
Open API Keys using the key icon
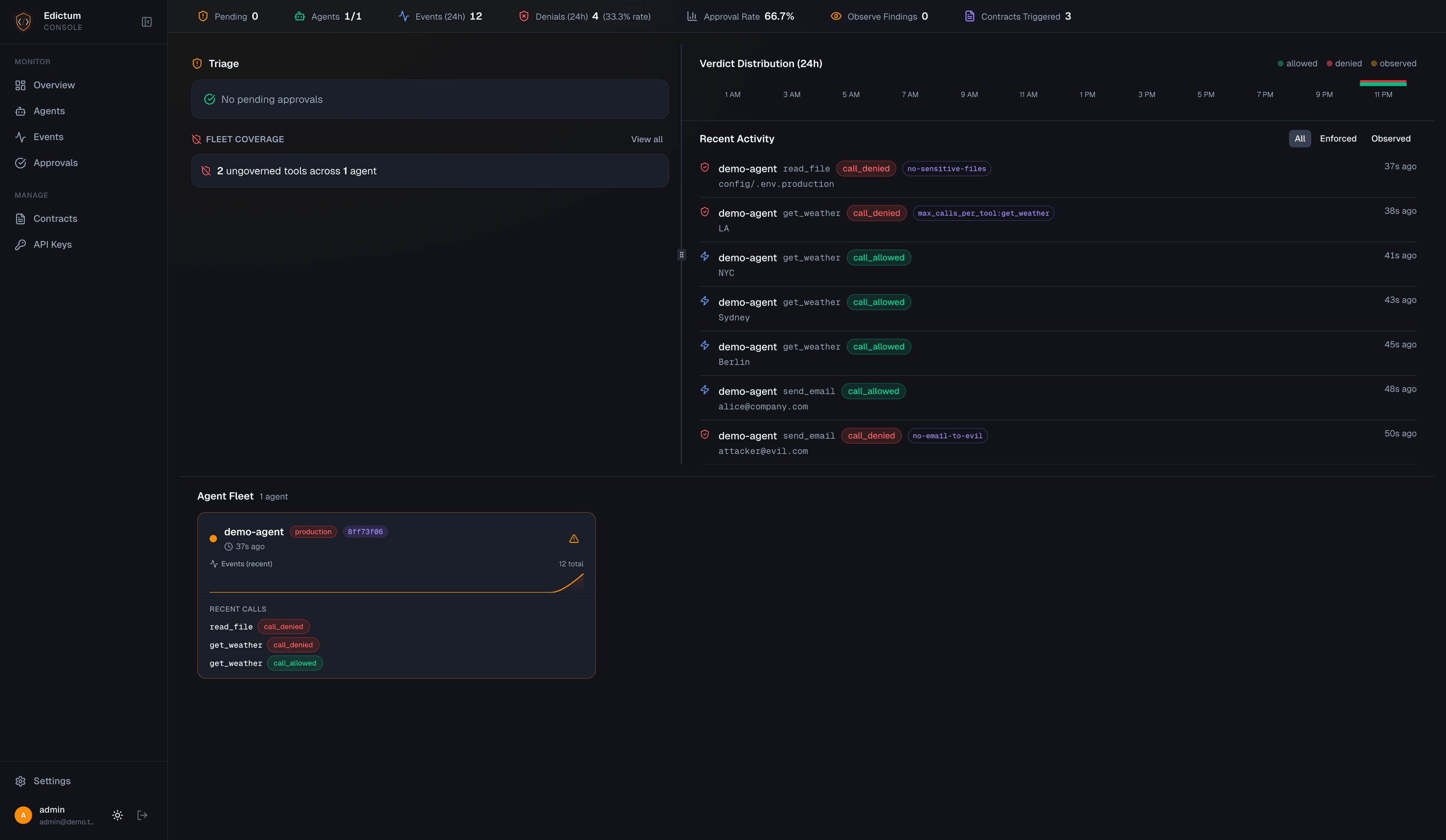[21, 244]
